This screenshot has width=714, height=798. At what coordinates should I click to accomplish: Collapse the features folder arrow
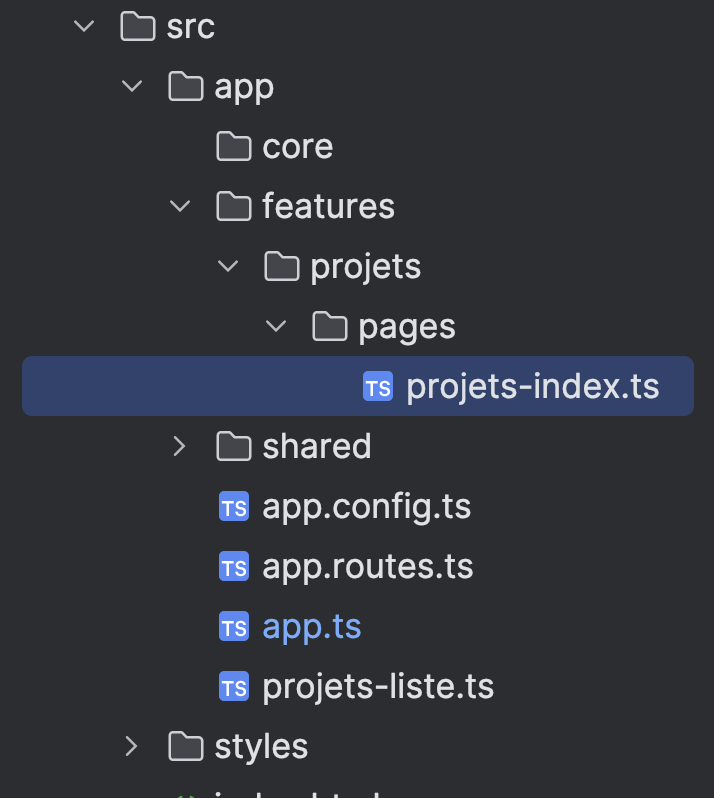point(180,207)
